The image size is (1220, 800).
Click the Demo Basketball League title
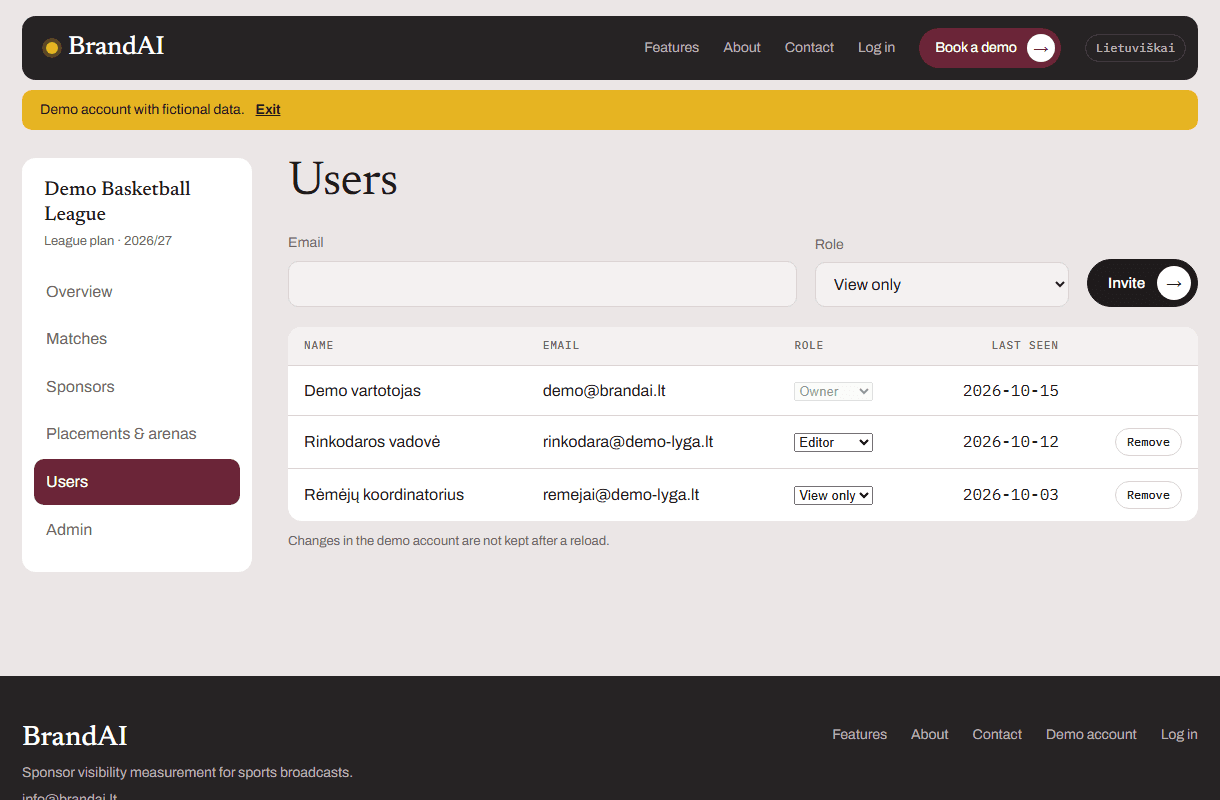click(118, 201)
